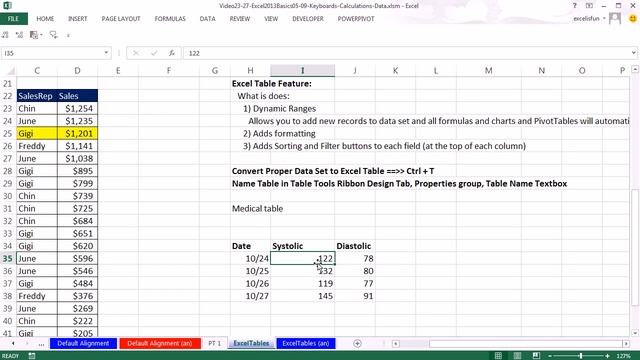Click the hidden sheets ellipsis button
The height and width of the screenshot is (360, 640).
click(x=41, y=344)
